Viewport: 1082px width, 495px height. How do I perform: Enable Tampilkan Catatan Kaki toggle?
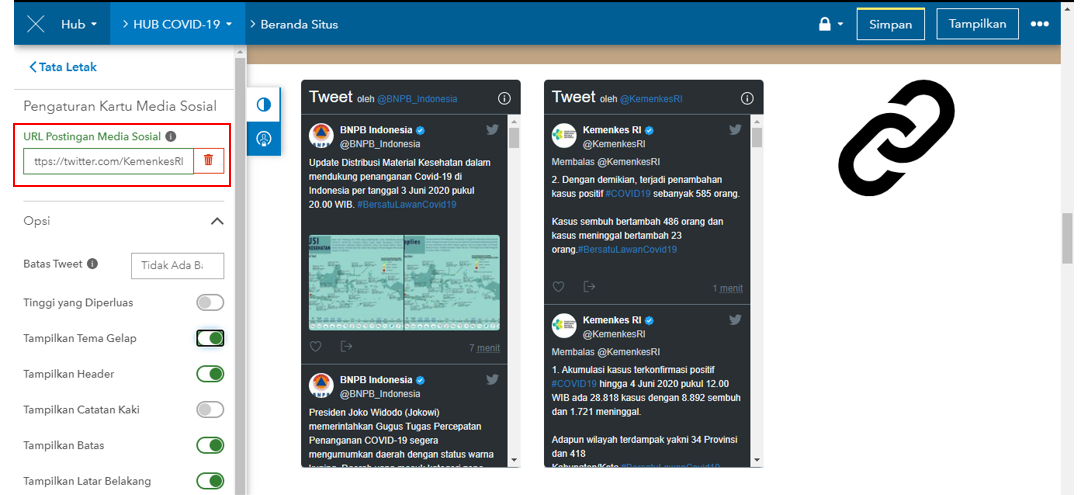(x=210, y=409)
